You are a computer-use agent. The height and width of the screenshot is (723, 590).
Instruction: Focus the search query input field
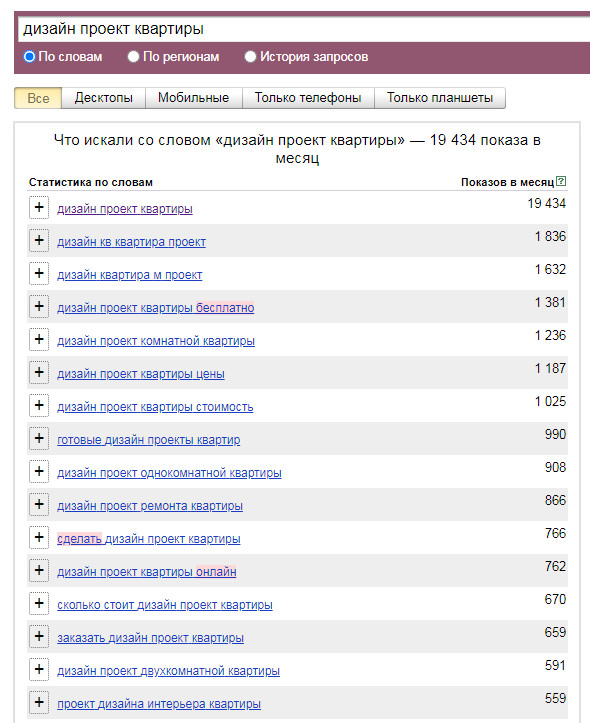(304, 29)
